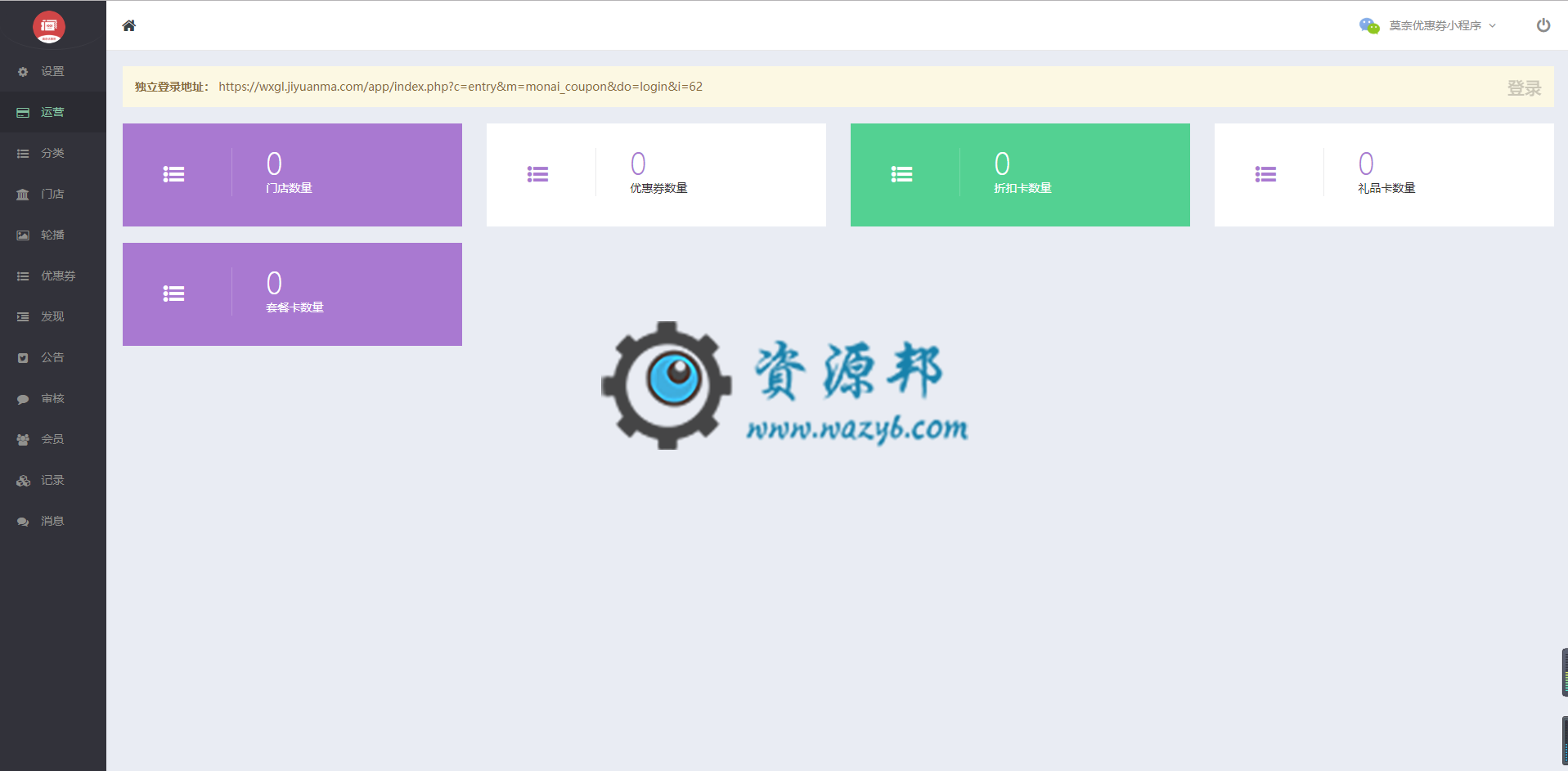The width and height of the screenshot is (1568, 771).
Task: Open the 会员 menu label
Action: [52, 439]
